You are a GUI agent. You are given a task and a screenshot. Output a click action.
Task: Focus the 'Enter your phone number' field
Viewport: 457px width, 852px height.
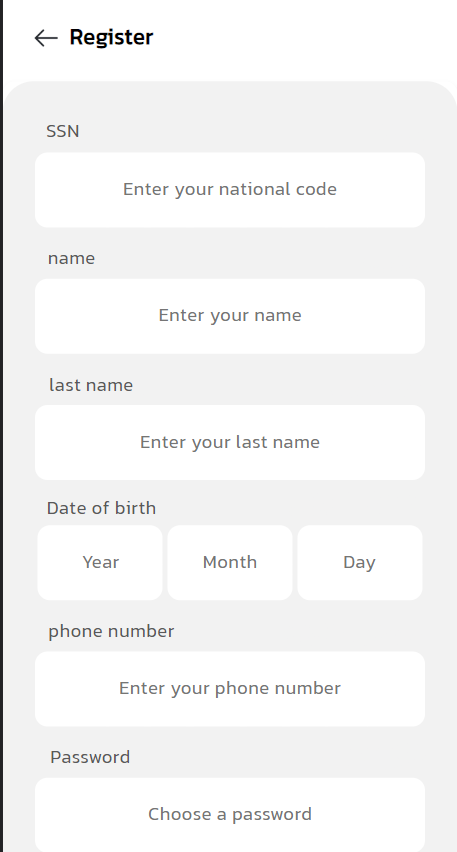pos(230,689)
